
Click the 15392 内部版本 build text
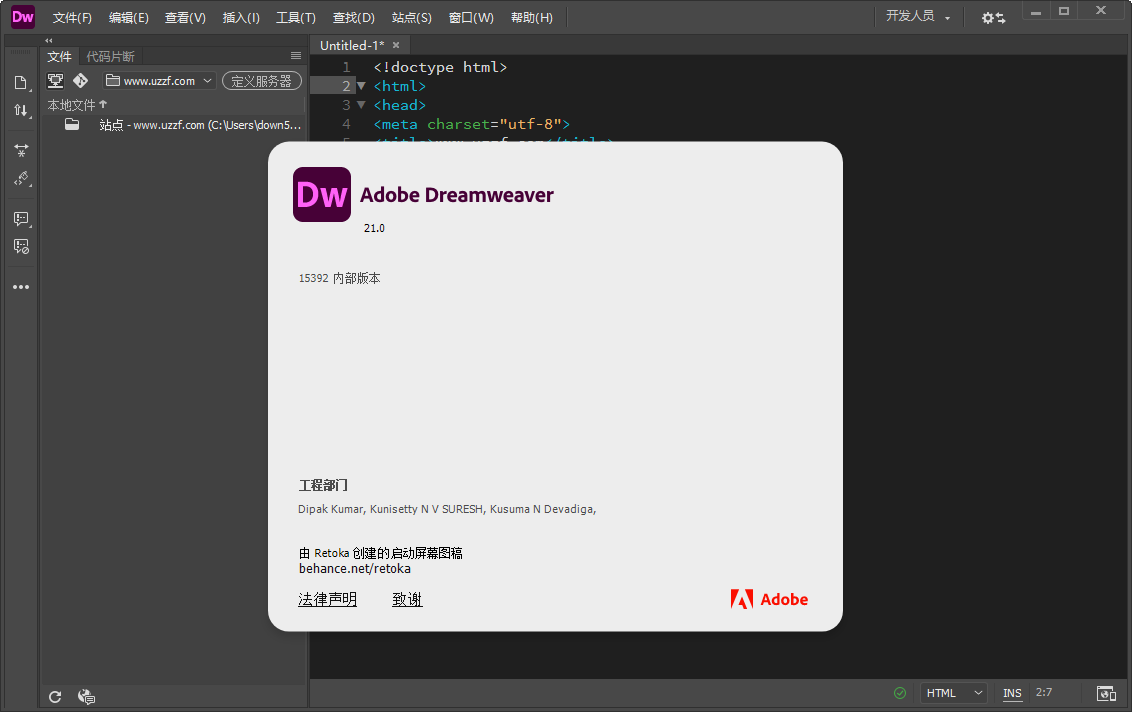click(339, 278)
